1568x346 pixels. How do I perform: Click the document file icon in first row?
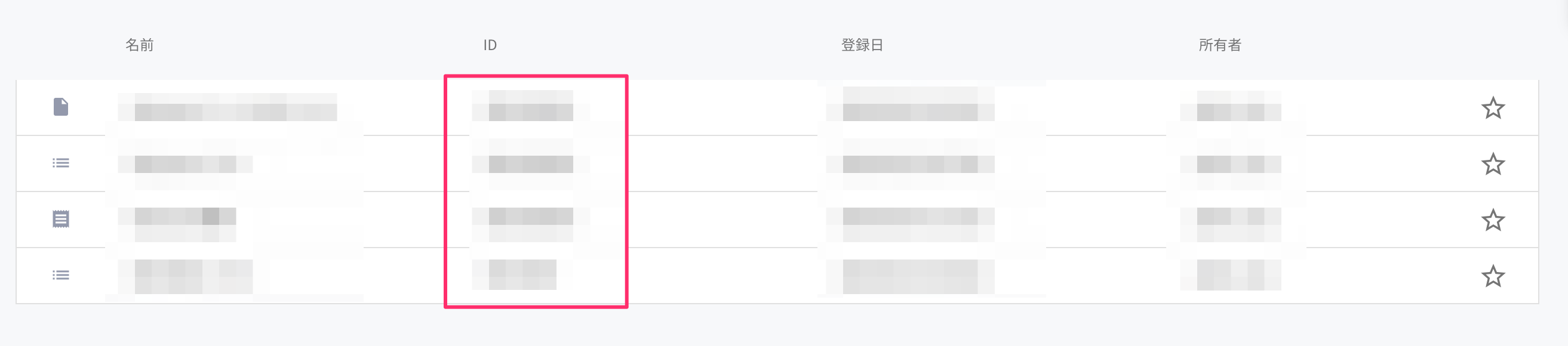tap(61, 107)
